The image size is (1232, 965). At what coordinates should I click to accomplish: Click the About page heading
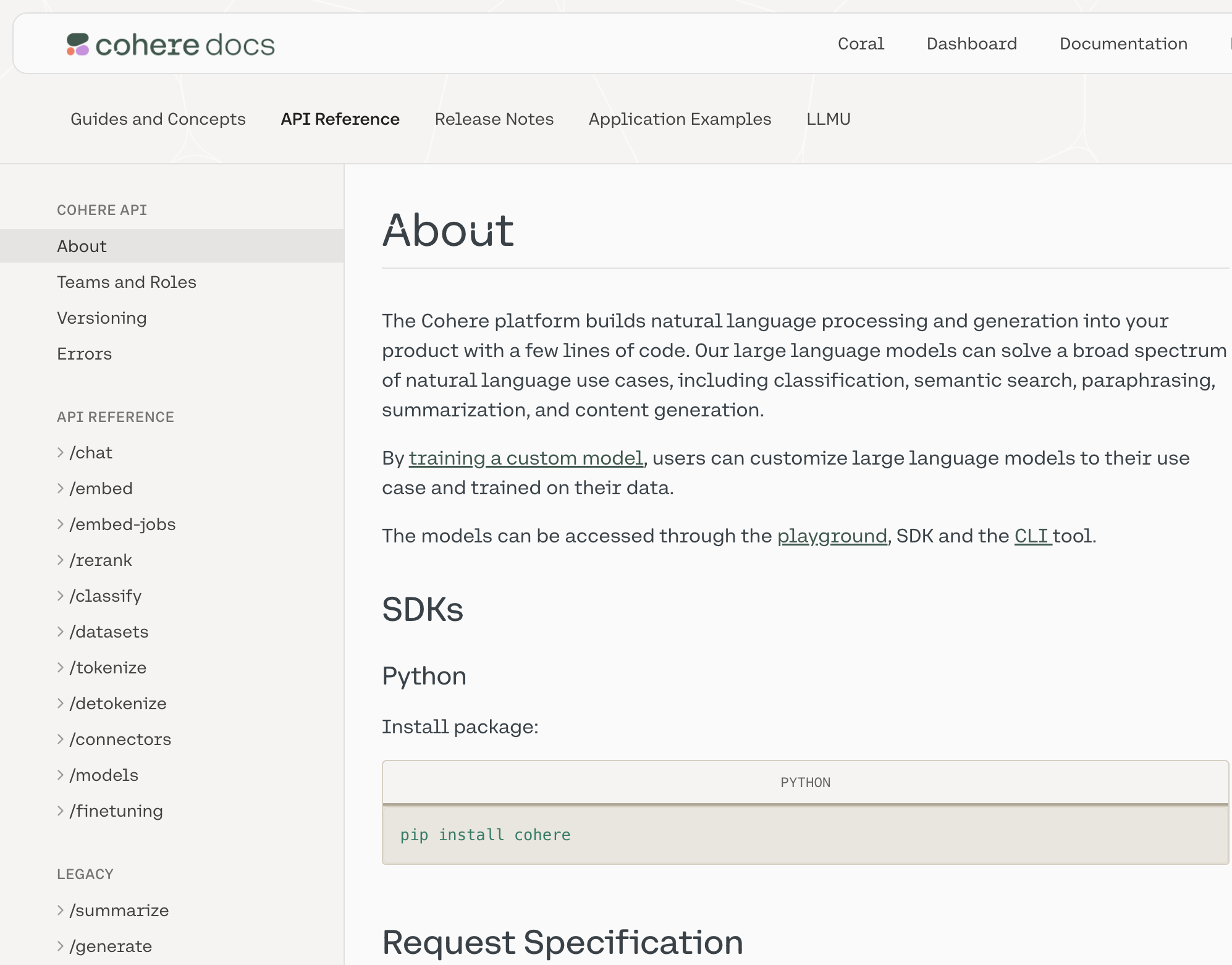[448, 230]
